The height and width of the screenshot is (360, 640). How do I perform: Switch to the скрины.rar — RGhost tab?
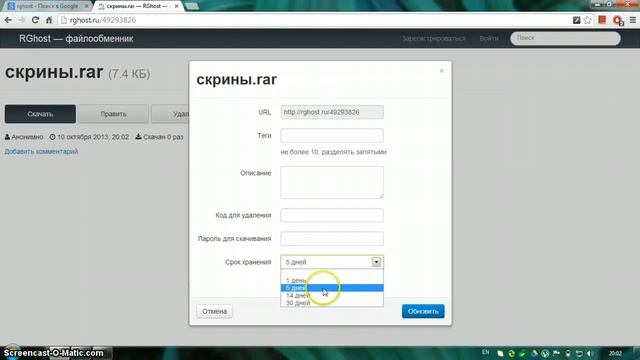point(138,6)
